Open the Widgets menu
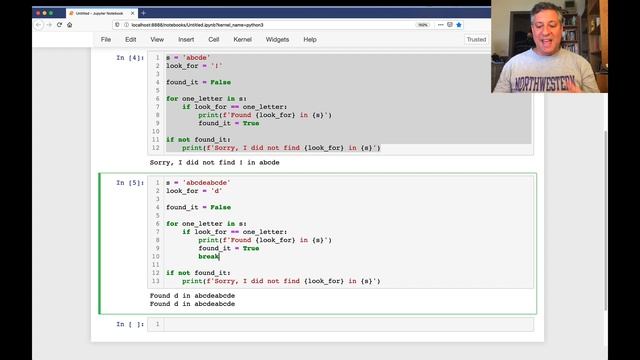Viewport: 640px width, 360px height. click(277, 40)
